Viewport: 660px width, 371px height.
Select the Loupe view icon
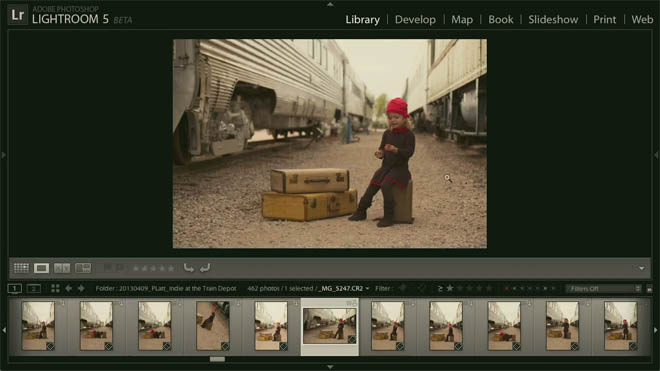coord(41,268)
